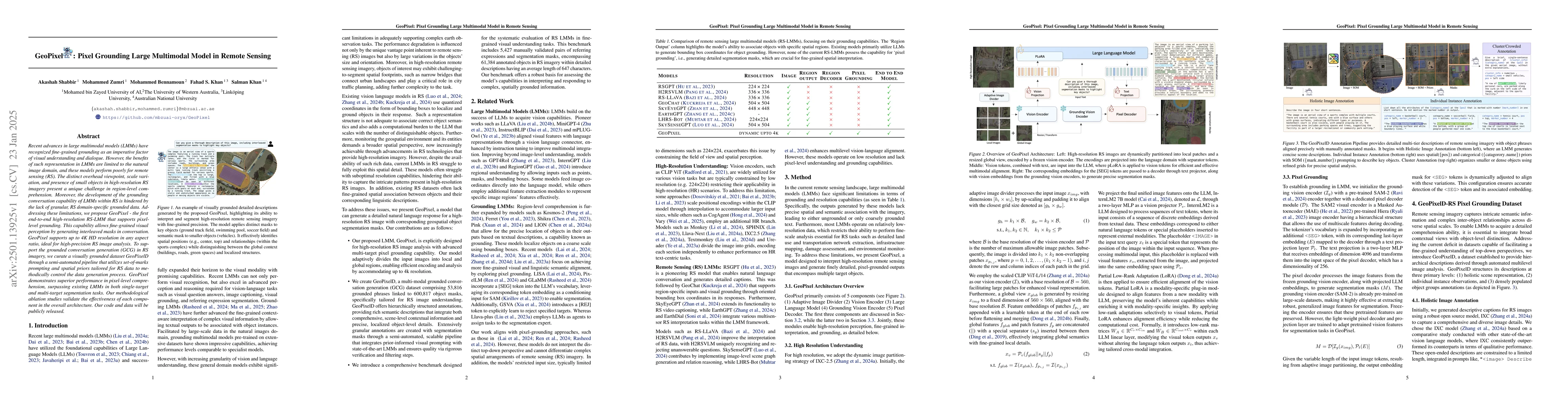Screen dimensions: 1568x406
Task: Click the "Text Projection" box with flame icon
Action: 1127,93
